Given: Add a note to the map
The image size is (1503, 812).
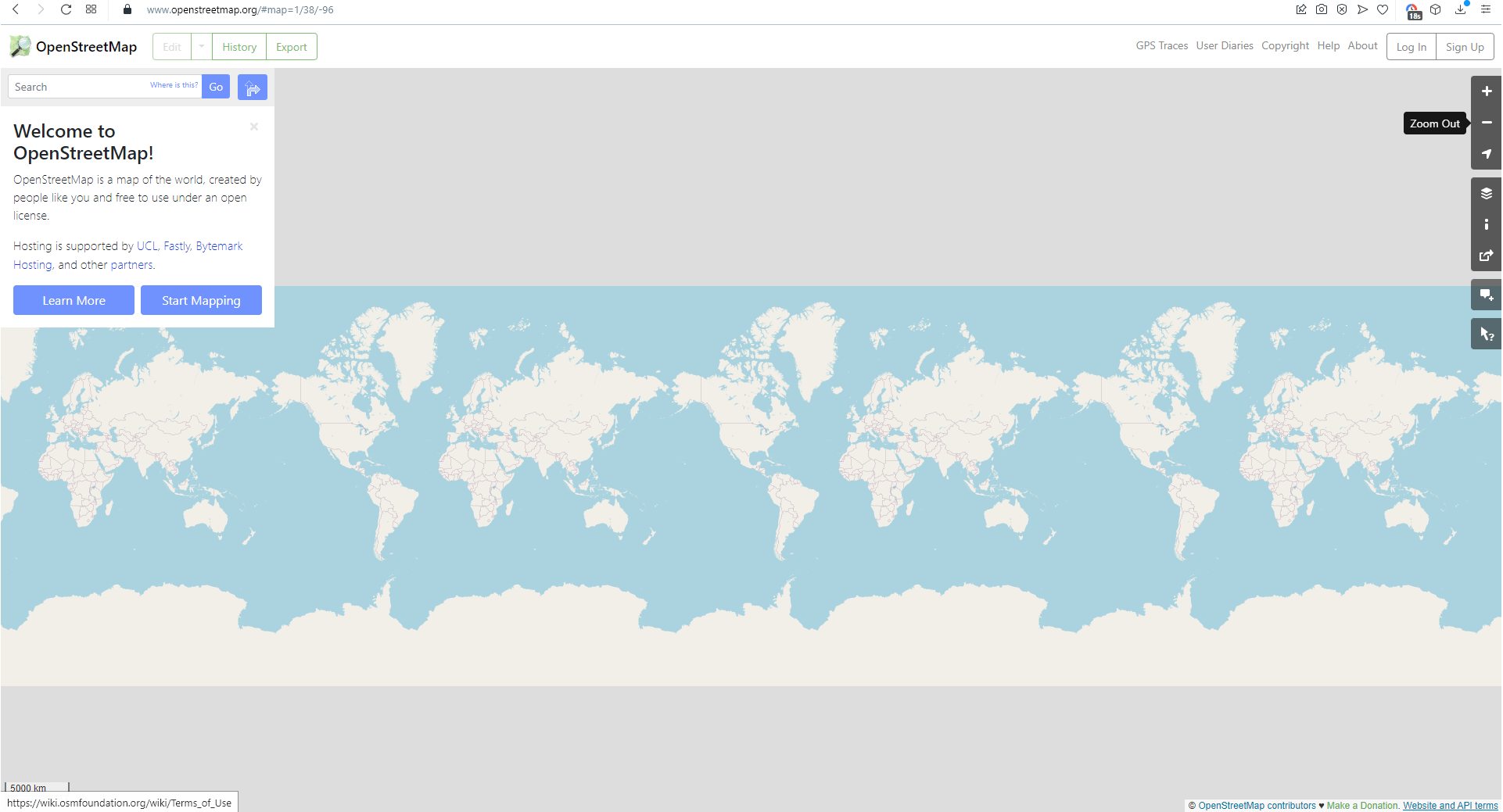Looking at the screenshot, I should coord(1486,295).
